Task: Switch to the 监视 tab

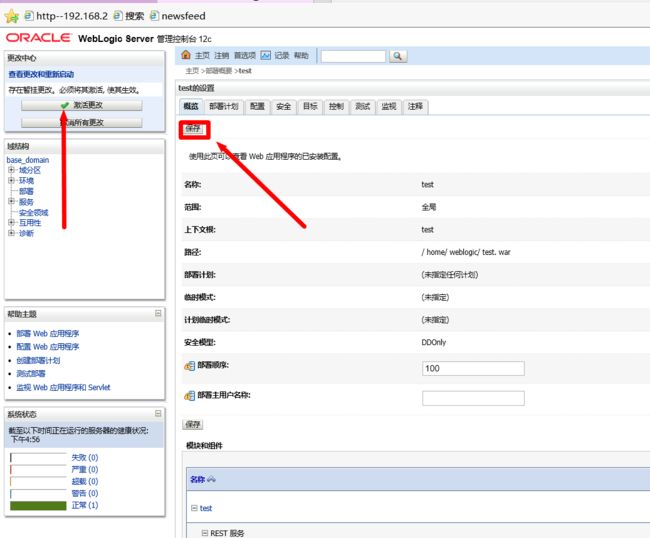Action: tap(389, 107)
